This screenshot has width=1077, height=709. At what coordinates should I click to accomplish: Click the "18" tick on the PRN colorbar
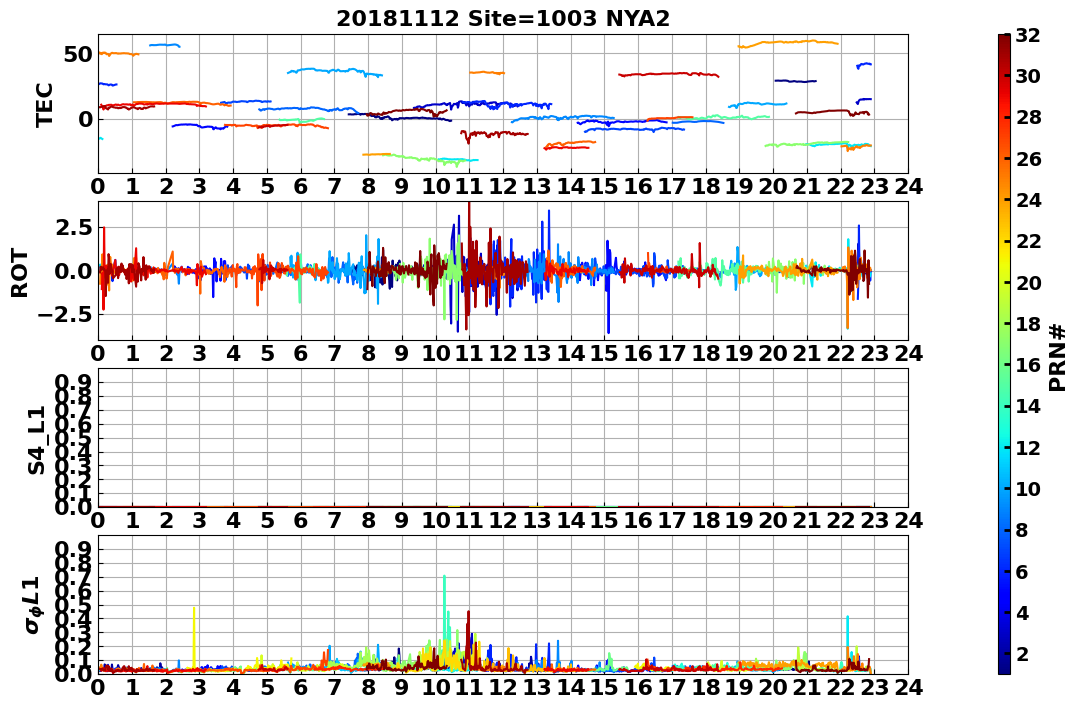pos(1028,324)
